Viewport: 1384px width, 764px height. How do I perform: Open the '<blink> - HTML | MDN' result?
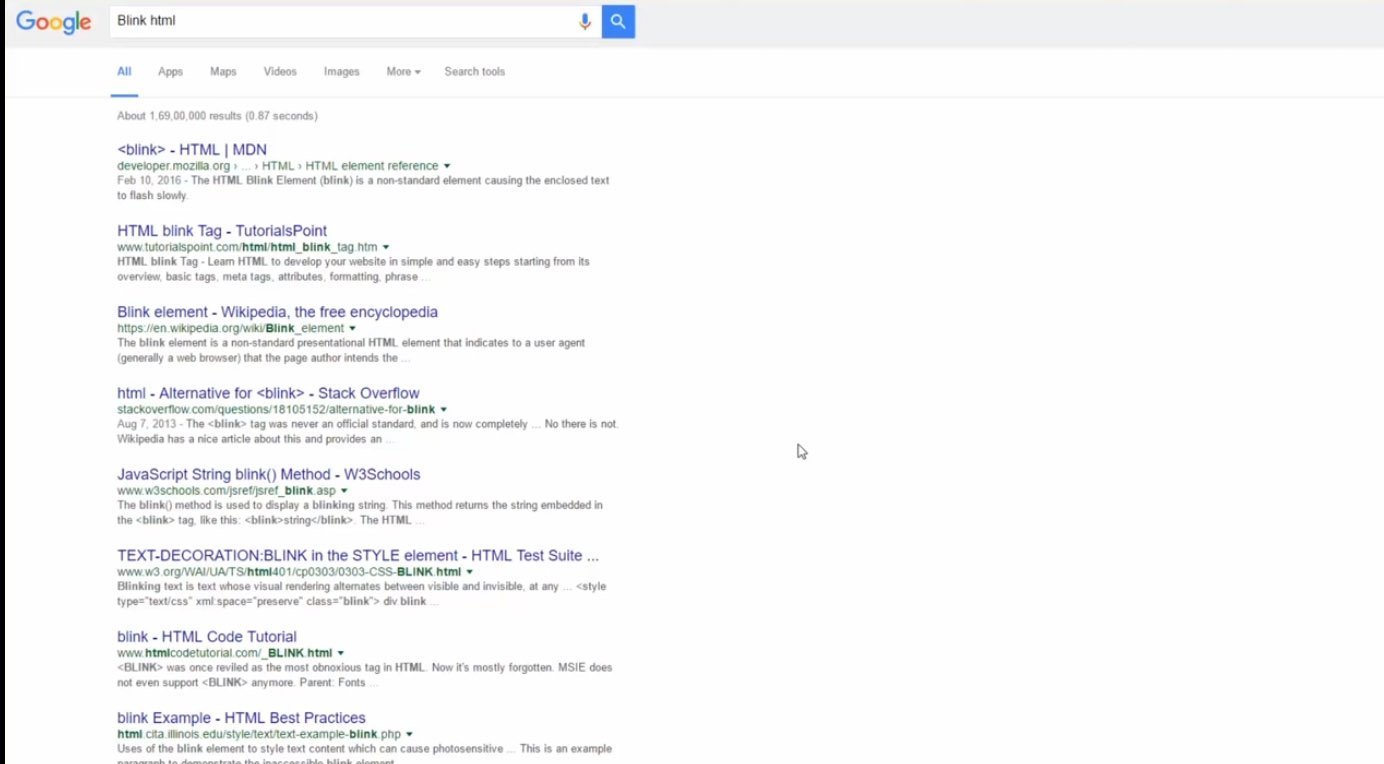(x=192, y=150)
